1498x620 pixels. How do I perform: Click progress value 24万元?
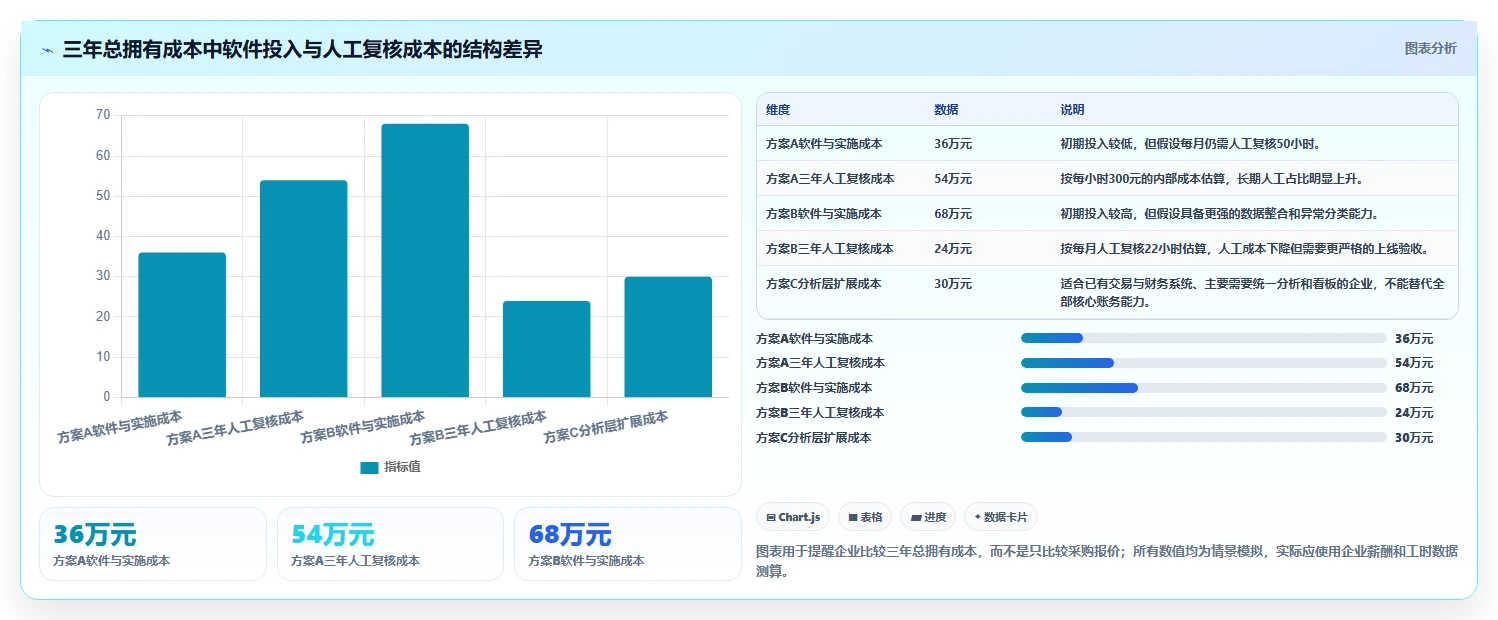click(1414, 413)
